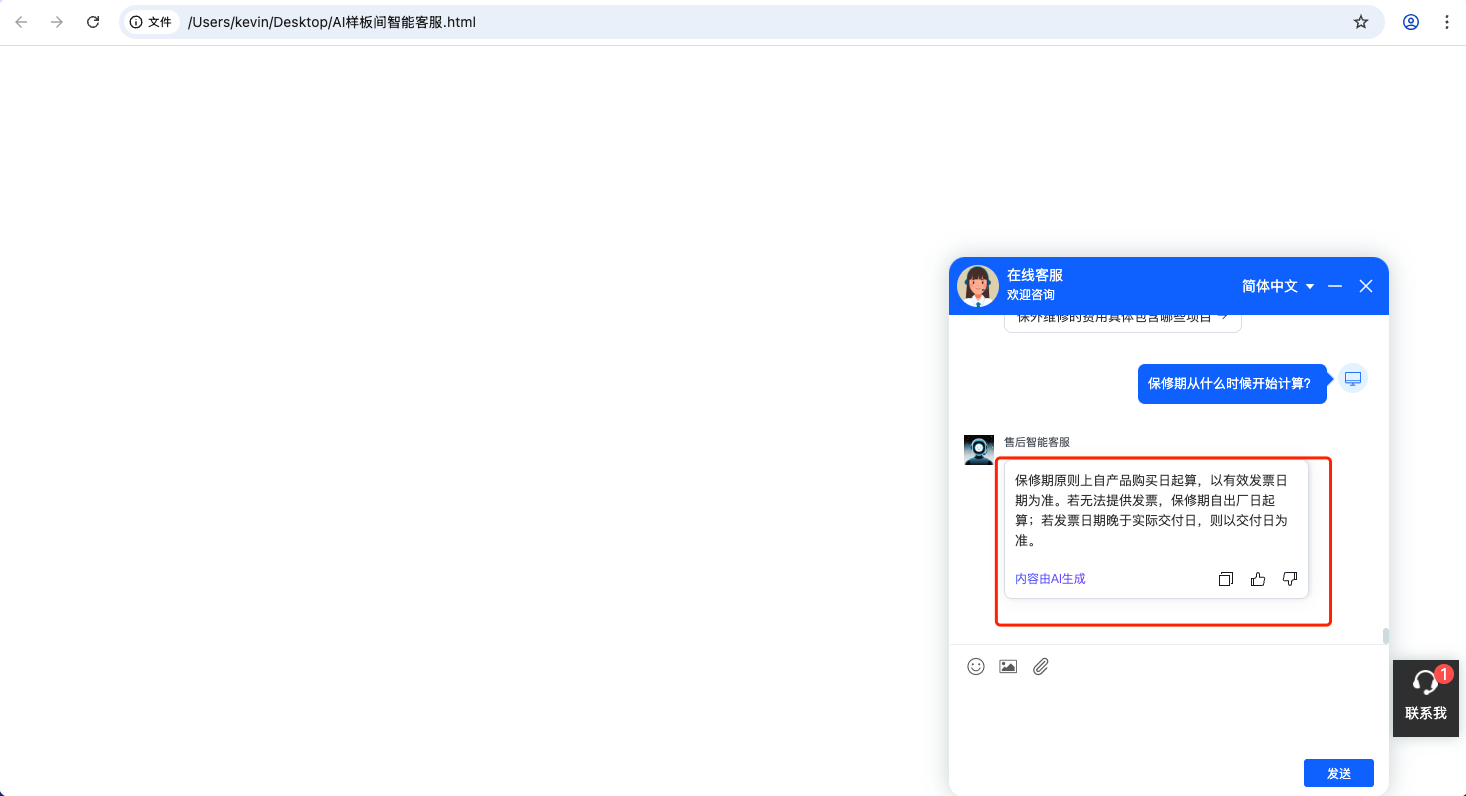Copy the AI reply with copy icon

click(1226, 579)
